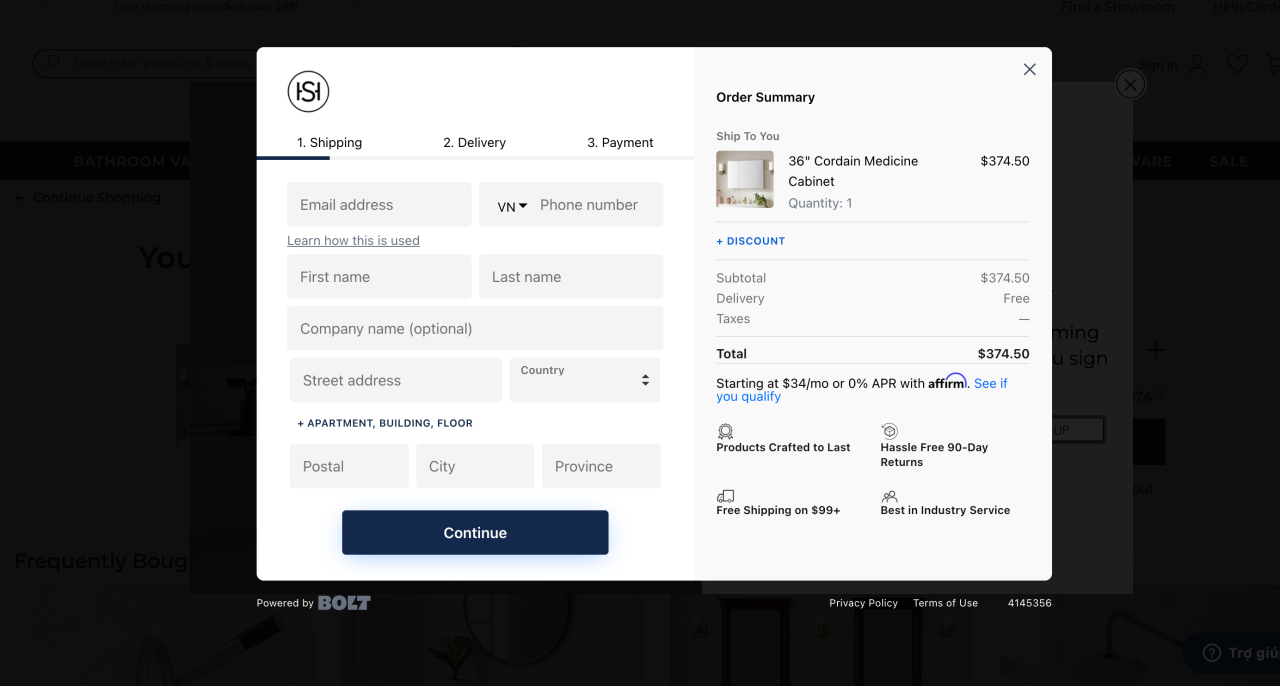Open the Country dropdown
This screenshot has height=686, width=1280.
click(585, 380)
